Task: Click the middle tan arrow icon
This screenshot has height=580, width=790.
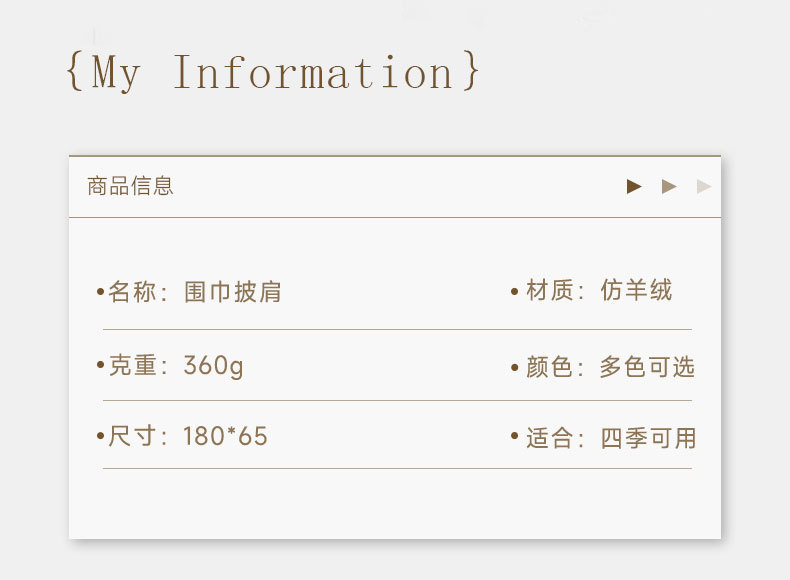Action: pyautogui.click(x=669, y=186)
